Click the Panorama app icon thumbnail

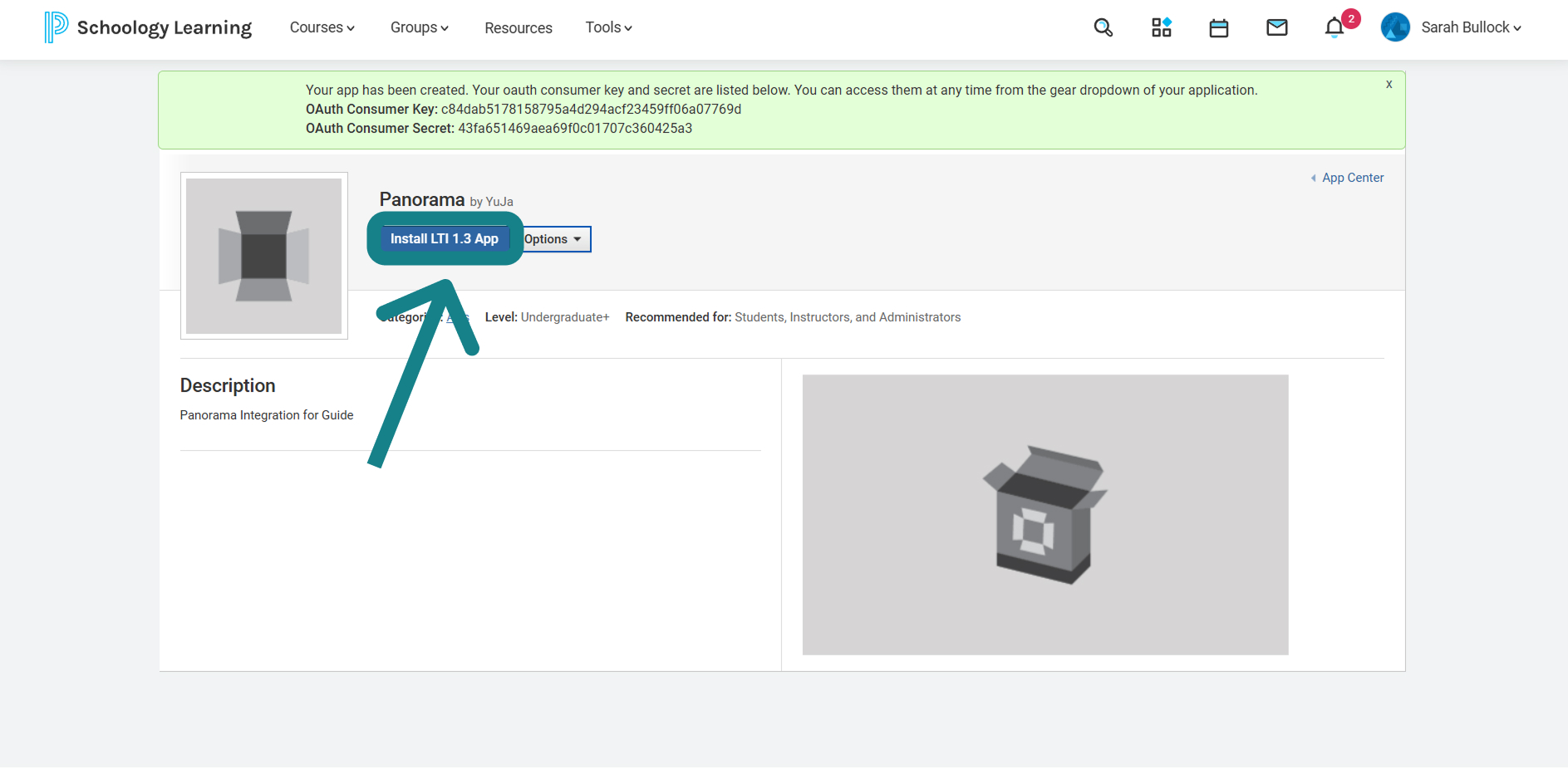tap(264, 256)
